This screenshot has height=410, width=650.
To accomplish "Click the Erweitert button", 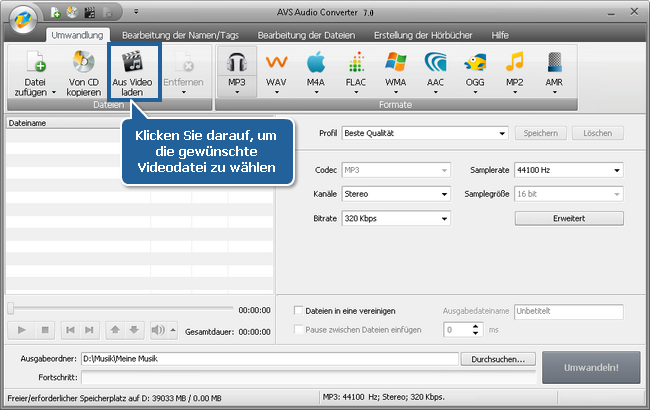I will (568, 218).
